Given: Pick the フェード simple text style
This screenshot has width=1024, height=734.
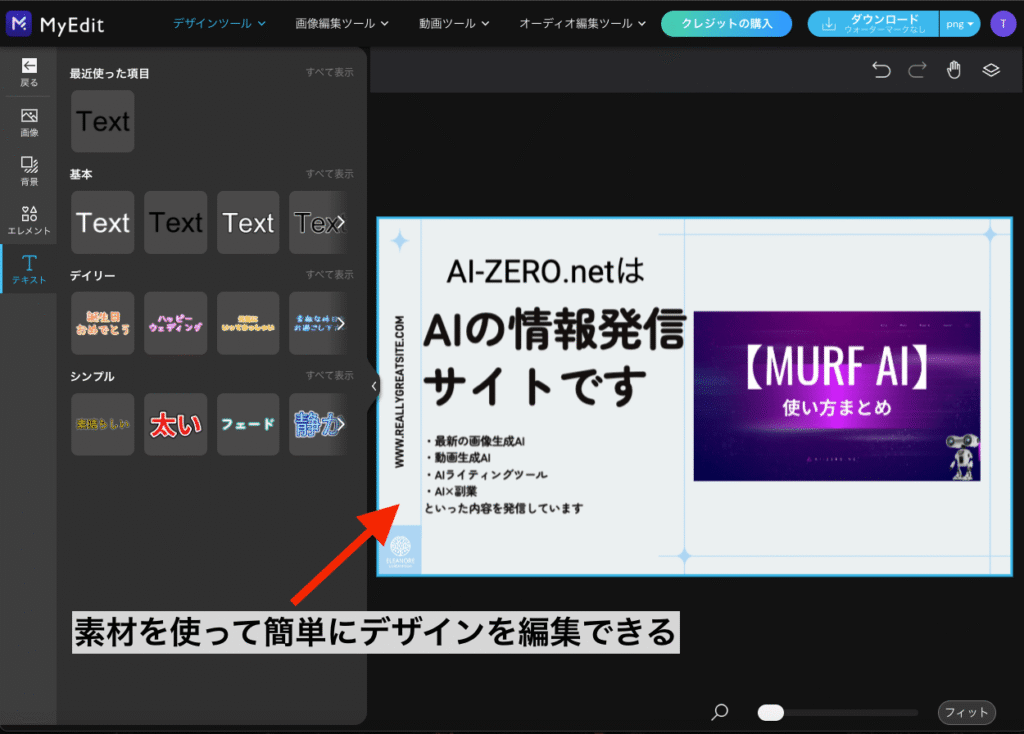Looking at the screenshot, I should 248,424.
